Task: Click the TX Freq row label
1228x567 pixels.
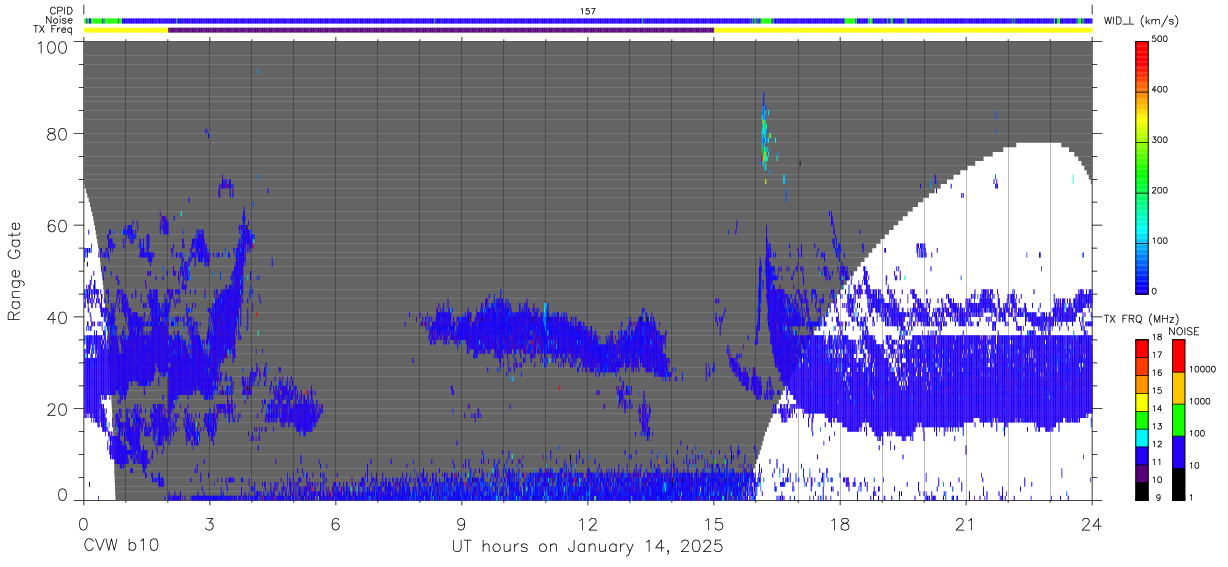Action: pyautogui.click(x=53, y=30)
